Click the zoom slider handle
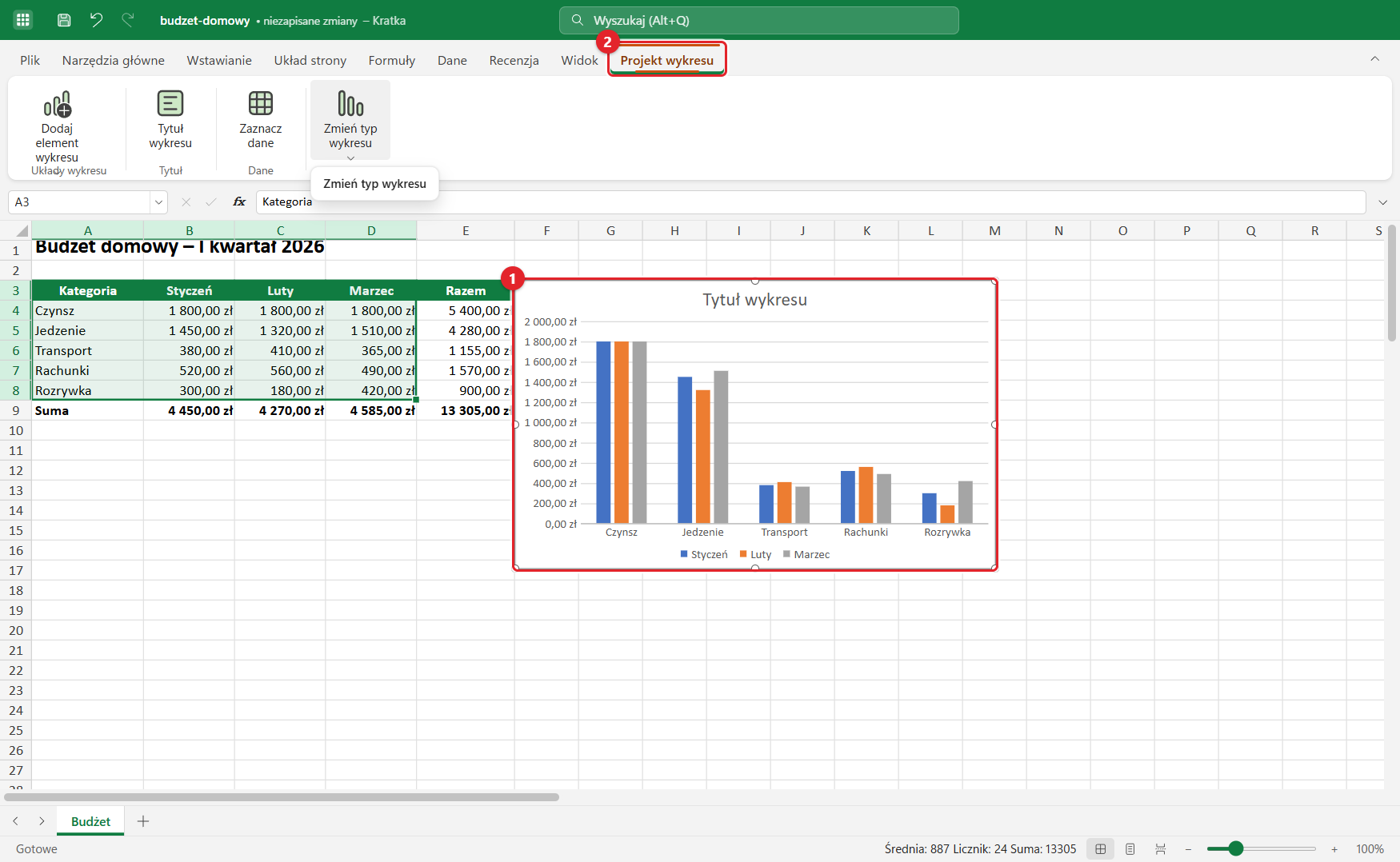The height and width of the screenshot is (862, 1400). click(x=1235, y=848)
